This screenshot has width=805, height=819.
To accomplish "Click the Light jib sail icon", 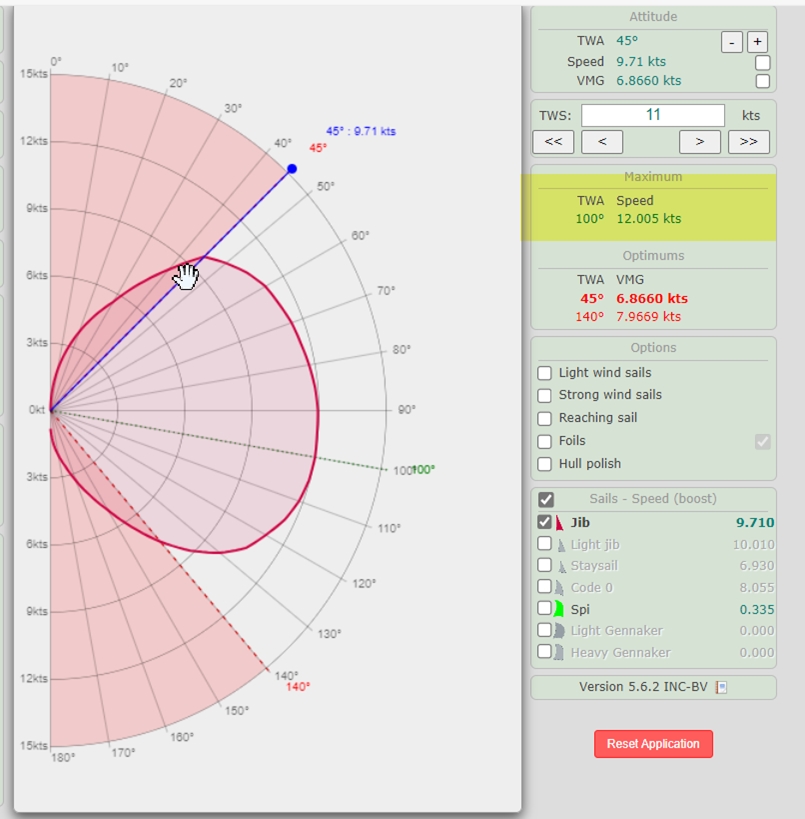I will coord(560,545).
